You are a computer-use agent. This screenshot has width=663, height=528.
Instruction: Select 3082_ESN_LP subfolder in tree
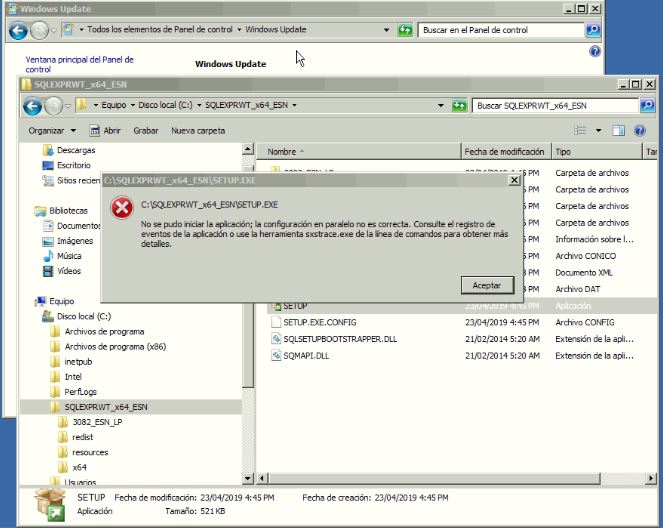(90, 422)
